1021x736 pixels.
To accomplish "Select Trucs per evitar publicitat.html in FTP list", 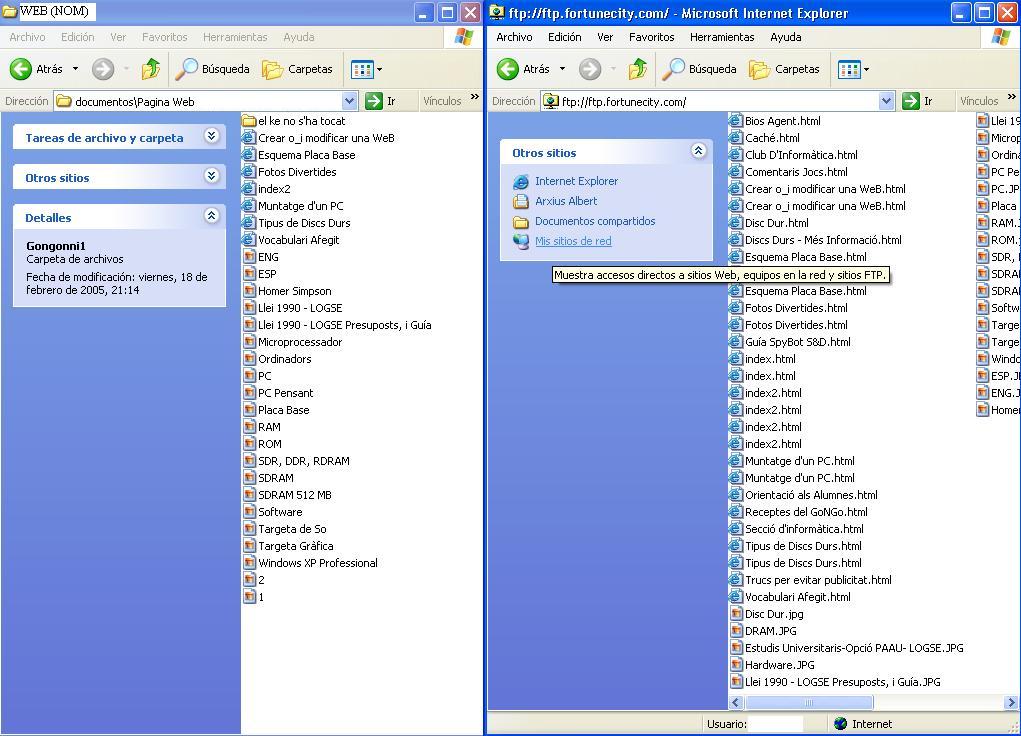I will [818, 580].
